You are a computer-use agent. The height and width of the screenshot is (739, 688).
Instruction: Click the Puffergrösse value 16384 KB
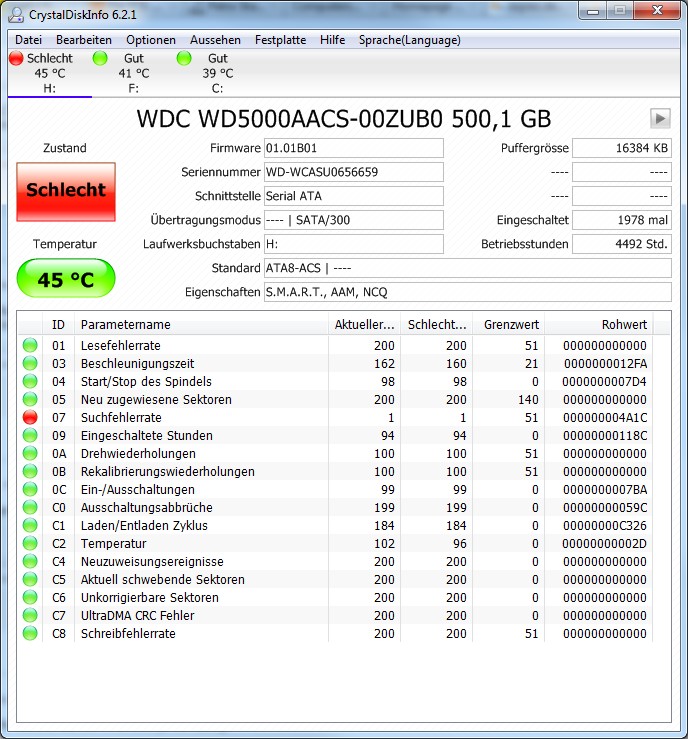coord(622,148)
